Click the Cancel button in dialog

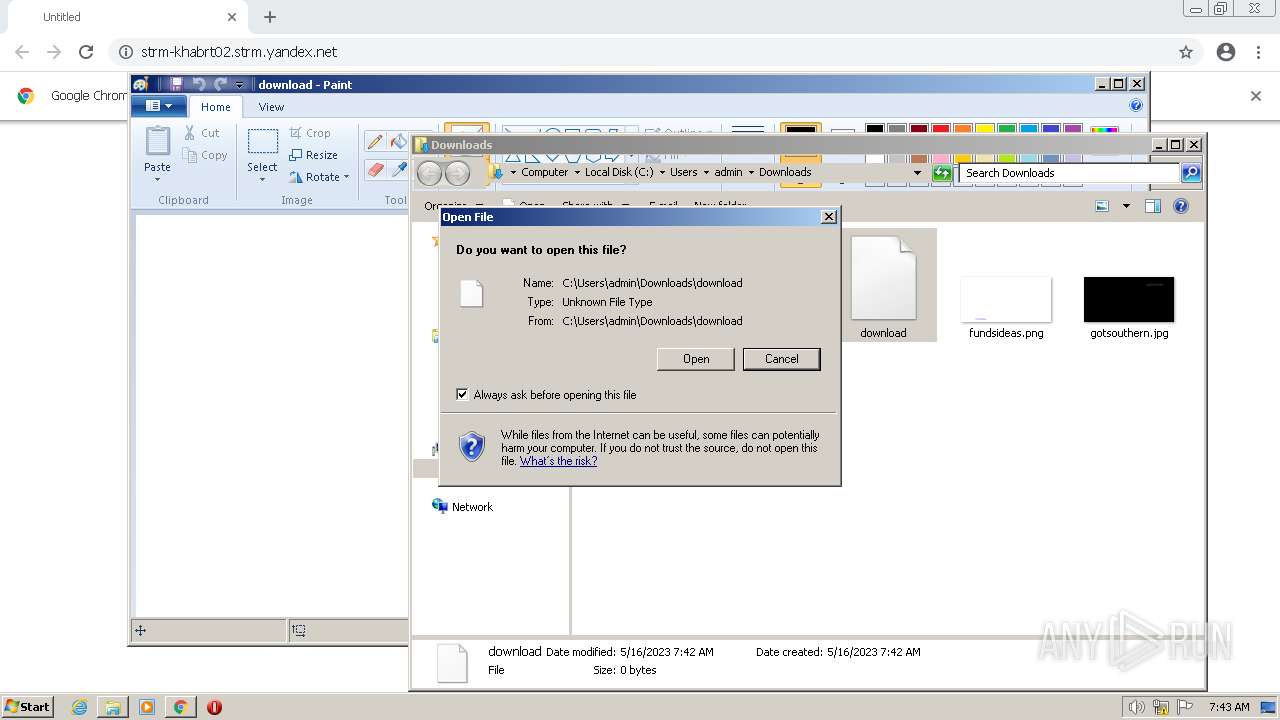click(x=782, y=359)
